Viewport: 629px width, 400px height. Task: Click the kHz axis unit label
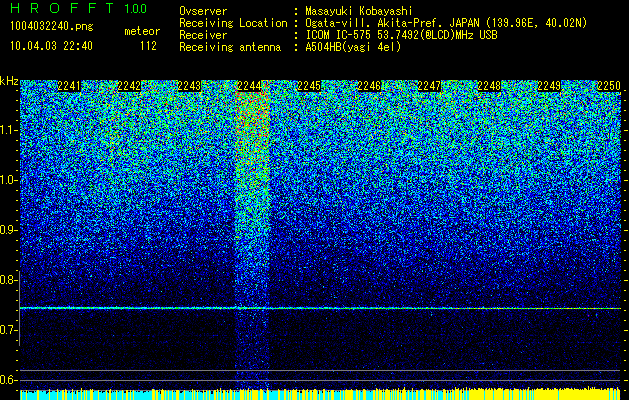[x=9, y=81]
